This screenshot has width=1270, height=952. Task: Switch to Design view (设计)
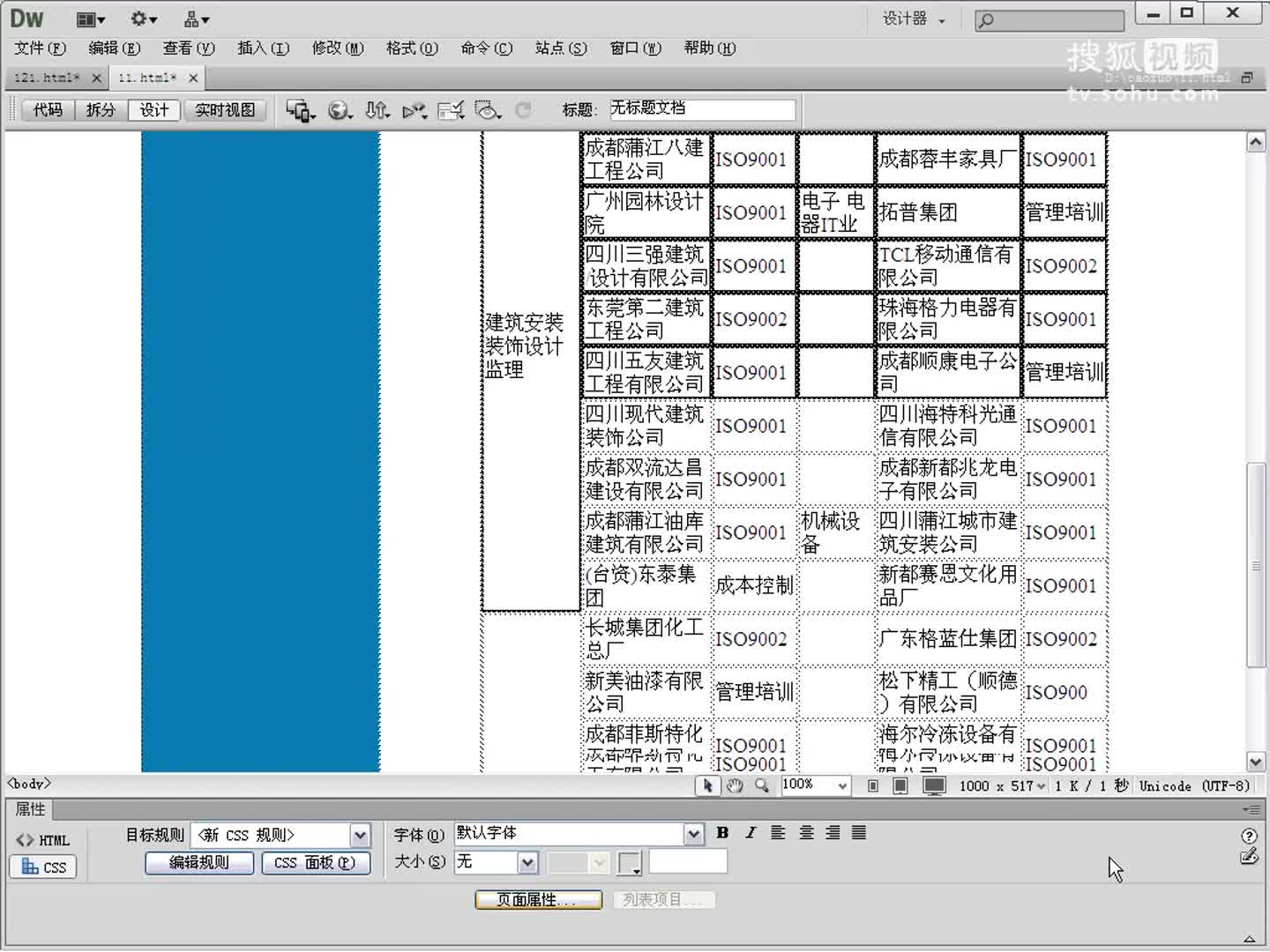pyautogui.click(x=154, y=110)
